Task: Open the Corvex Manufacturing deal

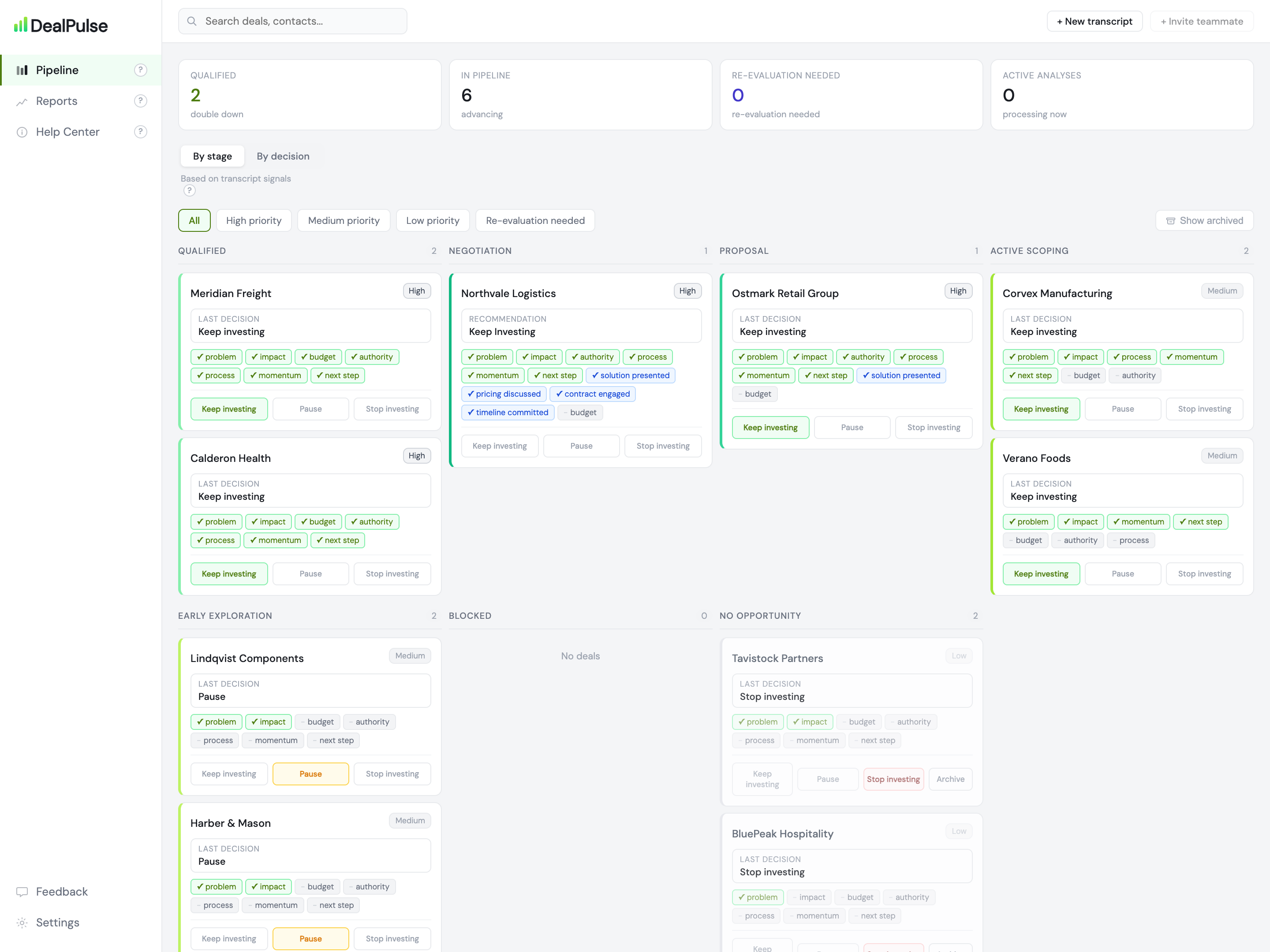Action: 1057,293
